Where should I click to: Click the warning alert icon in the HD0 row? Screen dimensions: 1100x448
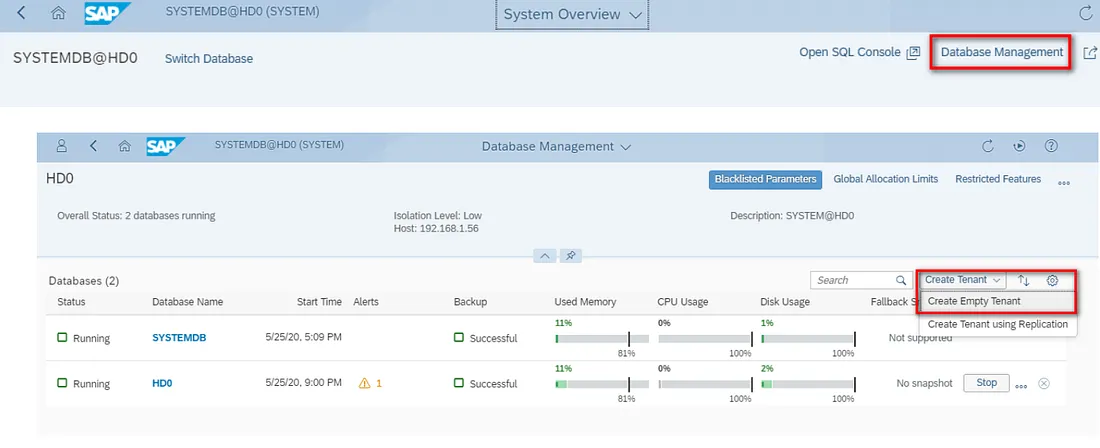tap(364, 383)
